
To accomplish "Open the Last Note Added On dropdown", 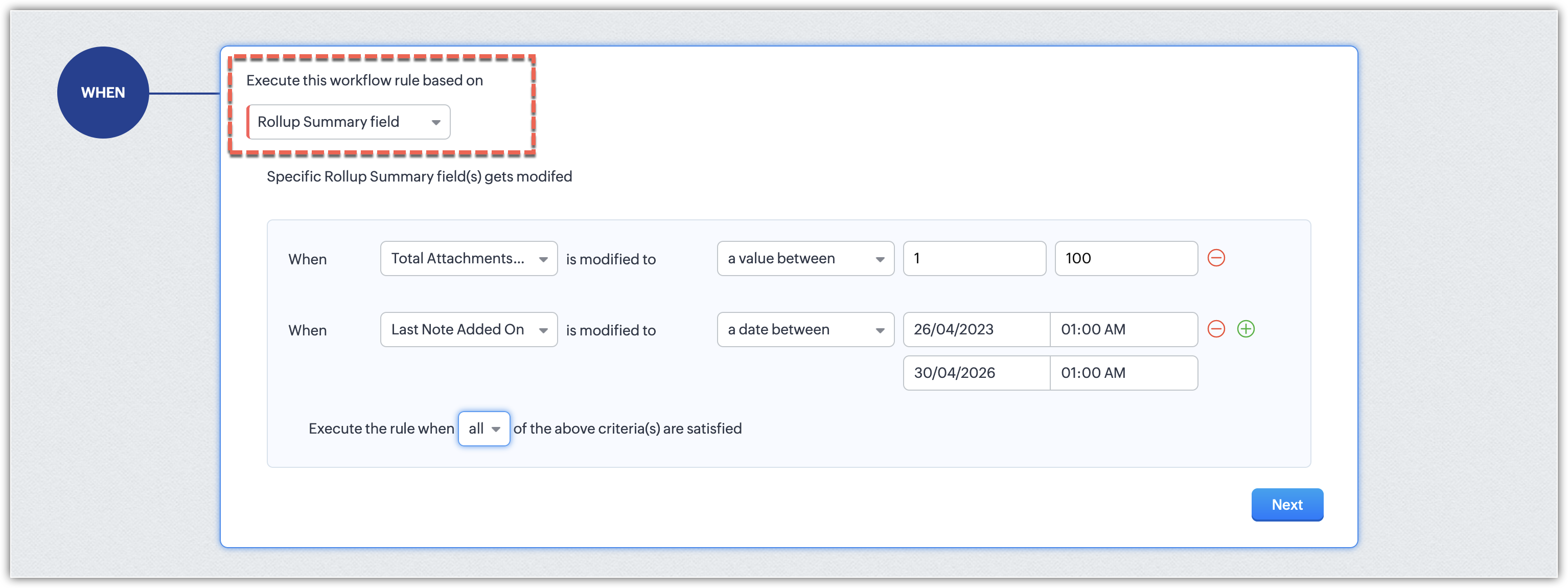I will (468, 330).
